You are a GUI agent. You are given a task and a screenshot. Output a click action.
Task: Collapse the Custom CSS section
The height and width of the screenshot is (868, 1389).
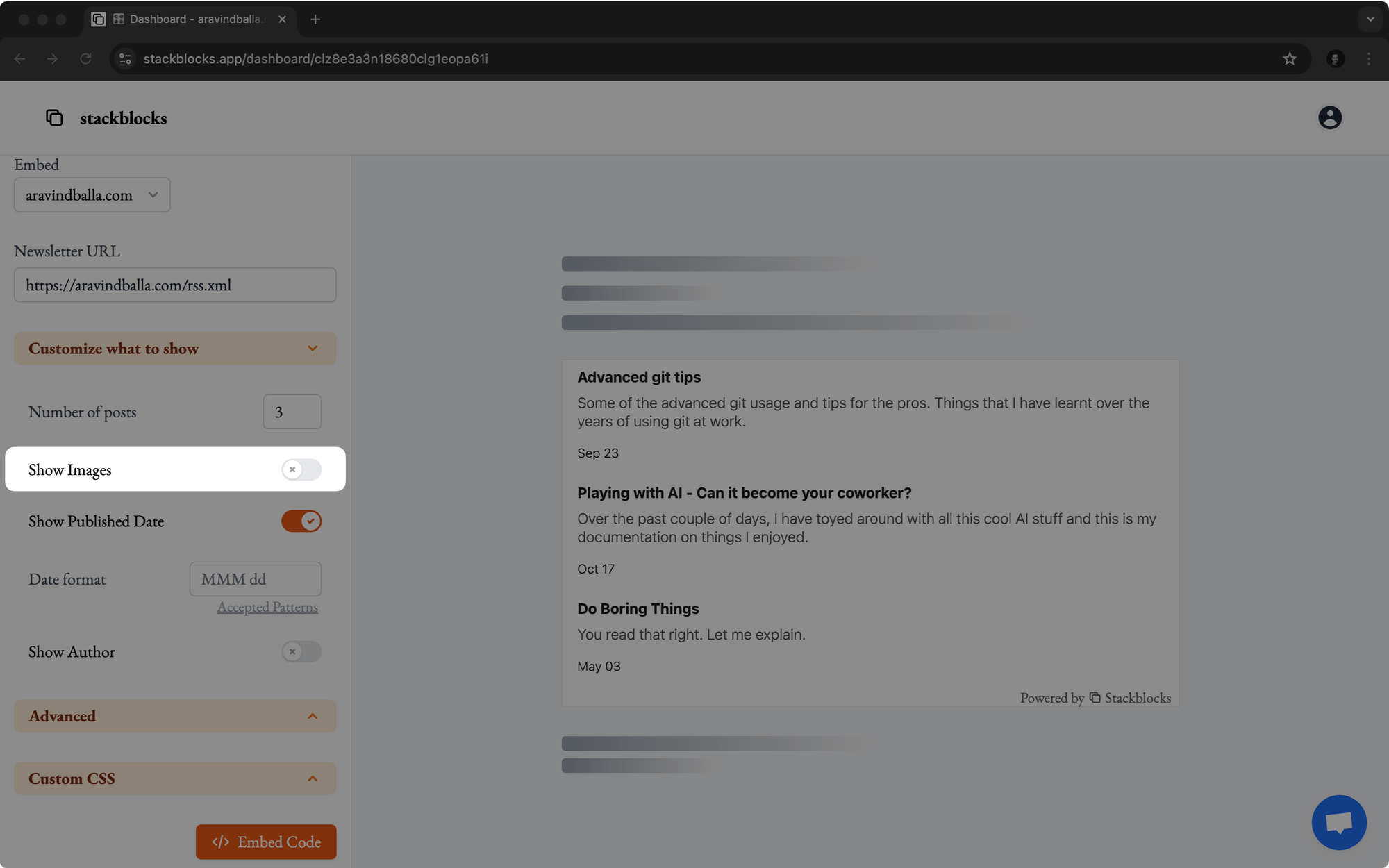tap(175, 778)
